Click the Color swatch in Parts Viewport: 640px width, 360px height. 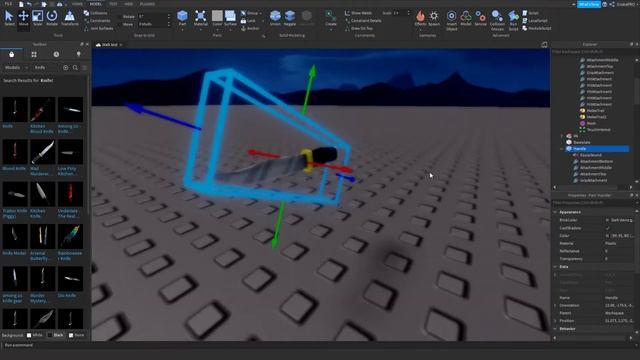coord(217,16)
